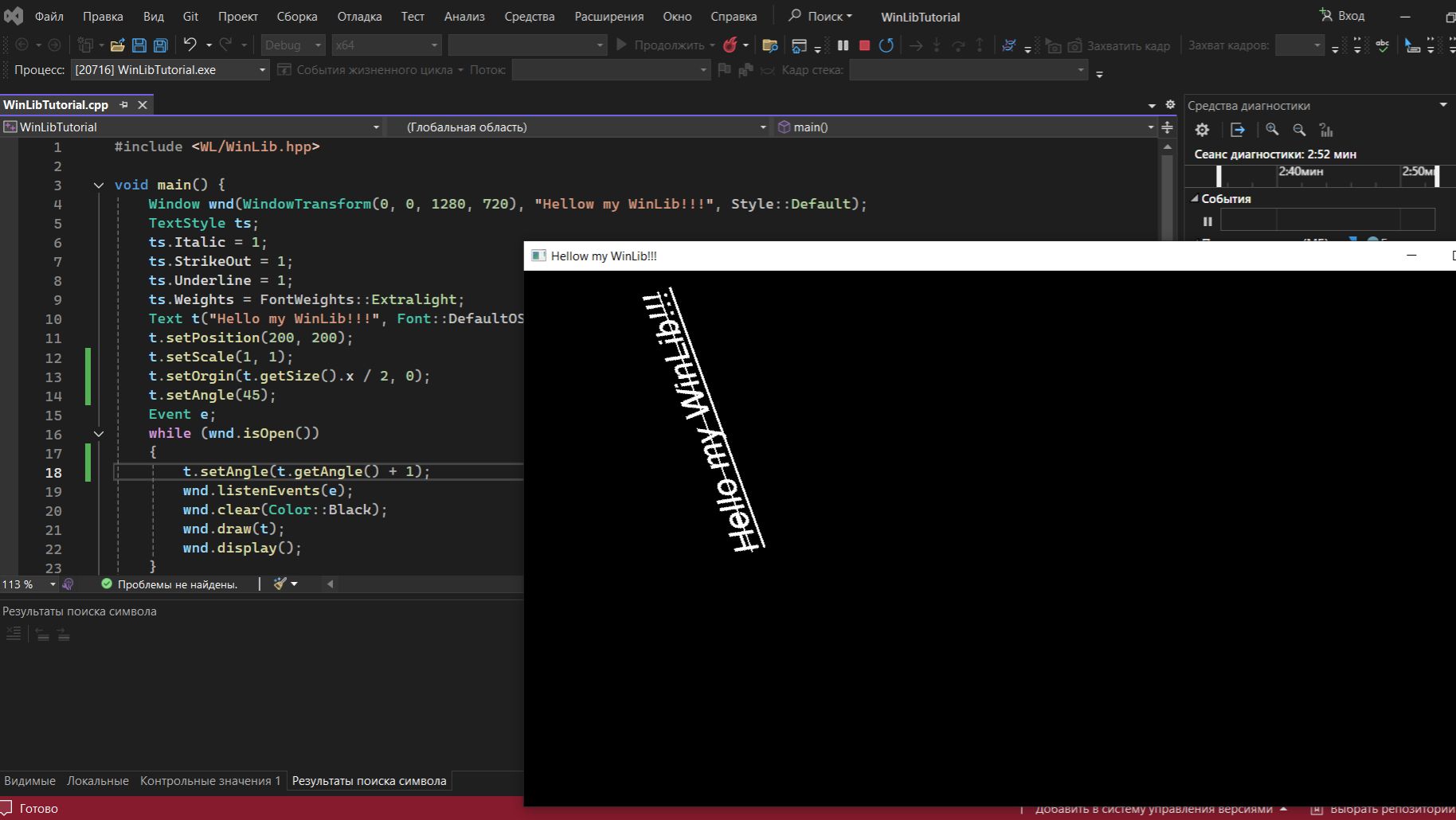Open the editor zoom 113% dropdown
This screenshot has height=820, width=1456.
52,584
